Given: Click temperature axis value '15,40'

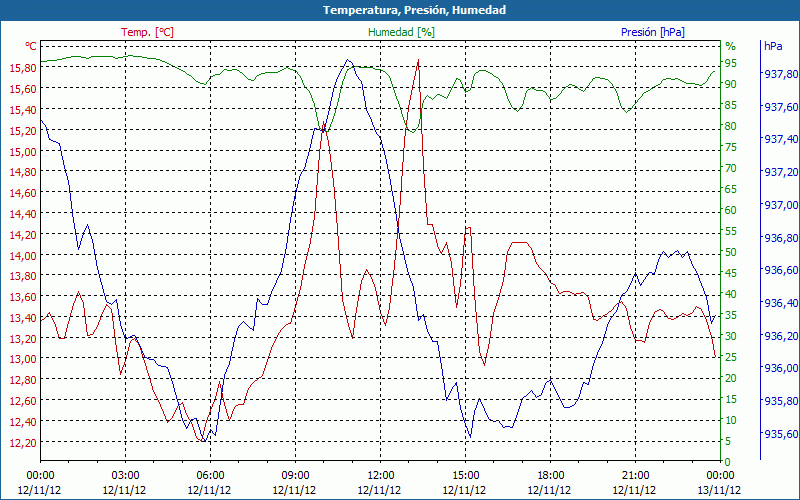Looking at the screenshot, I should [23, 109].
